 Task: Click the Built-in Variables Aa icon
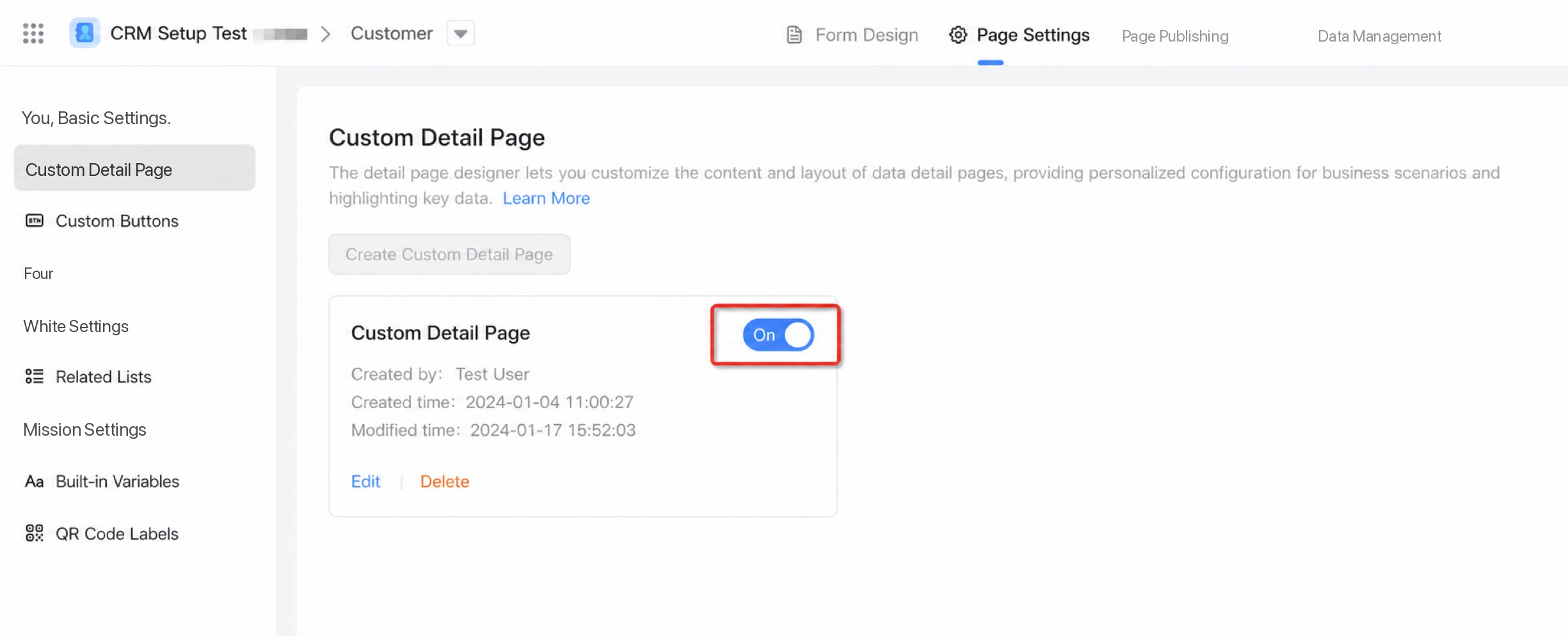pyautogui.click(x=35, y=481)
